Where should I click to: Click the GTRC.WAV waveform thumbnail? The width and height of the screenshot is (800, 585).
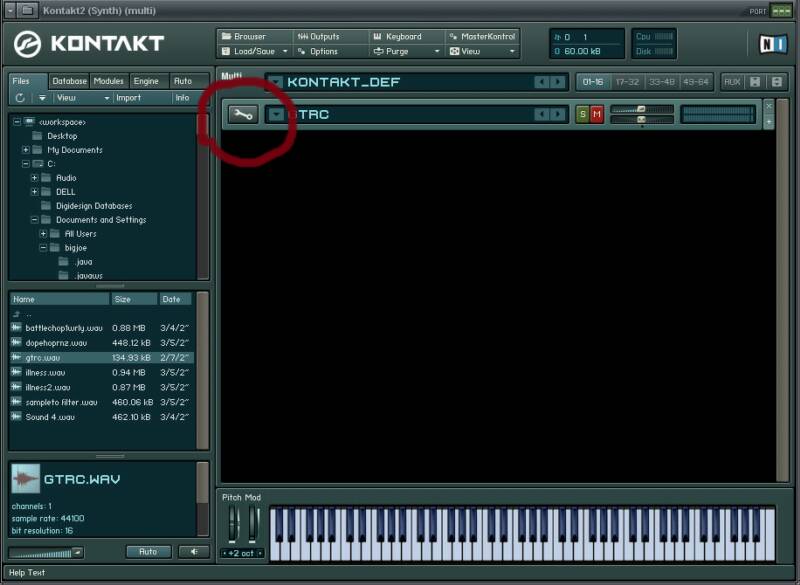click(25, 478)
